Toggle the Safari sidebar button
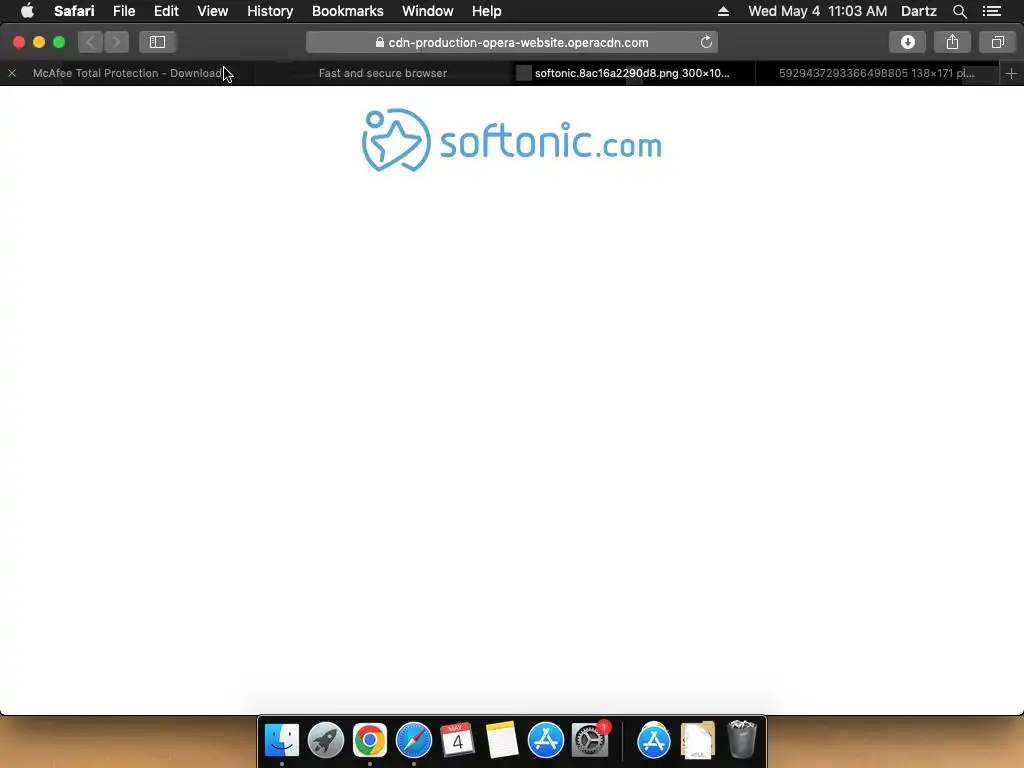The height and width of the screenshot is (768, 1024). pos(157,42)
